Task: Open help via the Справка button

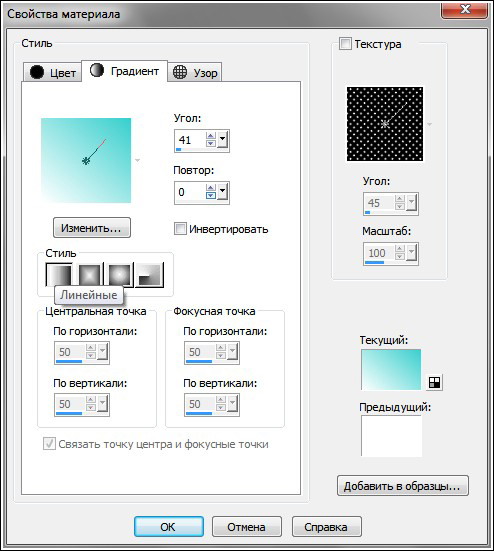Action: tap(326, 526)
